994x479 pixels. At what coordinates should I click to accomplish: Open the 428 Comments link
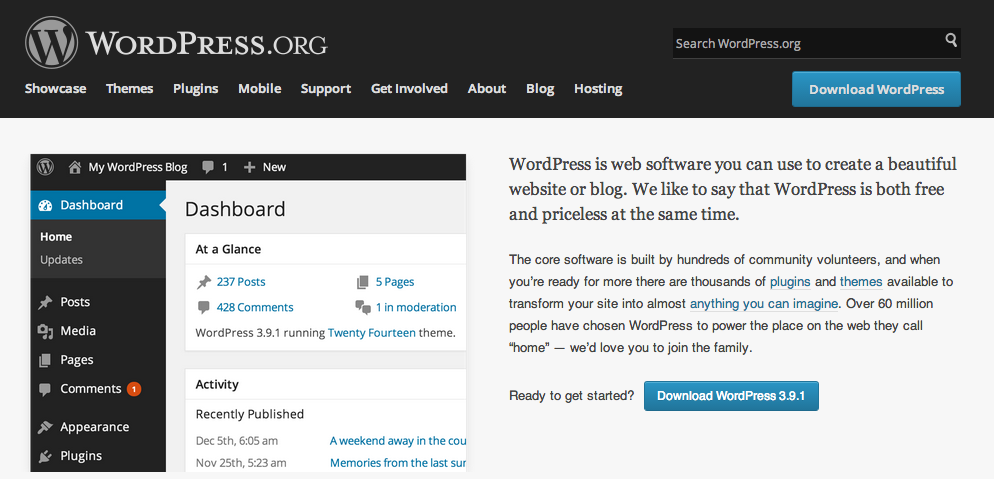(255, 307)
